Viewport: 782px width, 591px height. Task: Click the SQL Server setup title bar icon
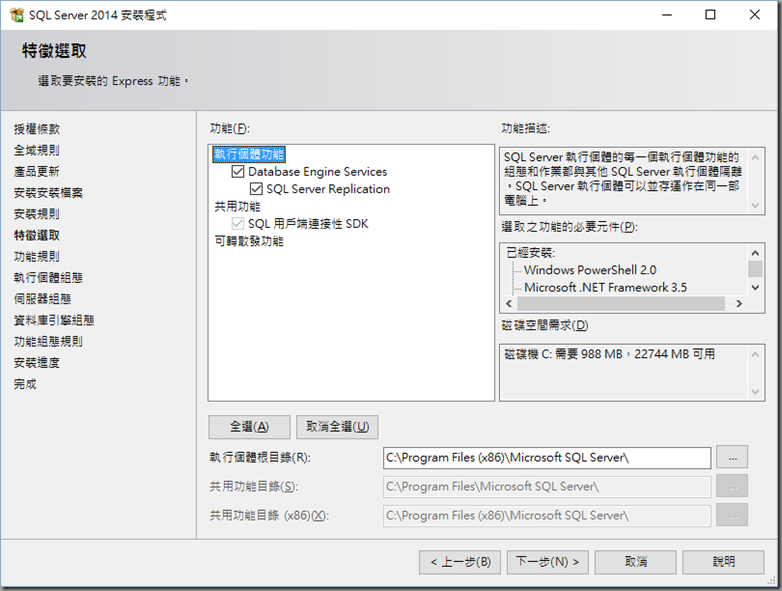pos(16,15)
